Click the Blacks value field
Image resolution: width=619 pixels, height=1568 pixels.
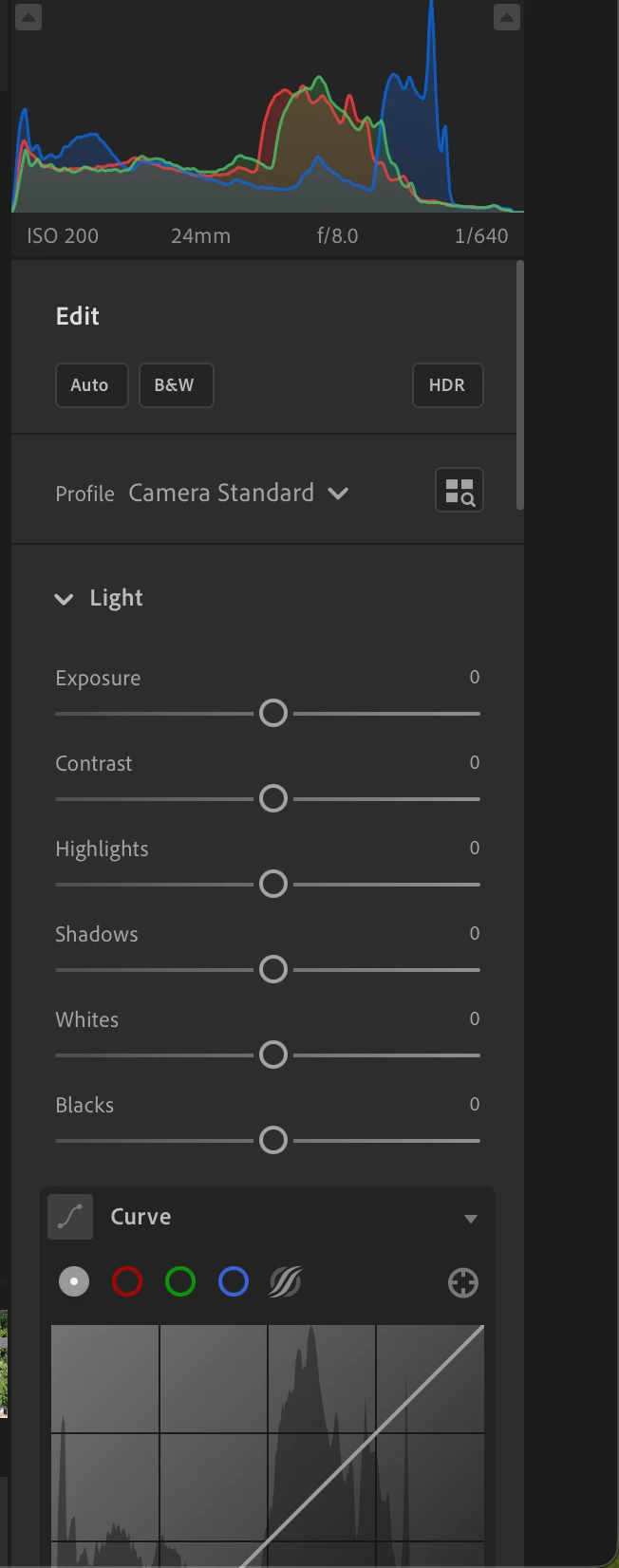coord(475,1104)
